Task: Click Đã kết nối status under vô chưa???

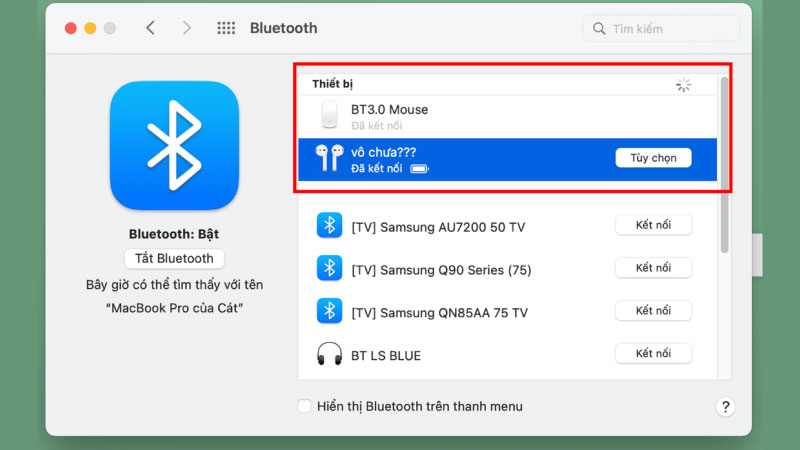Action: [x=377, y=169]
